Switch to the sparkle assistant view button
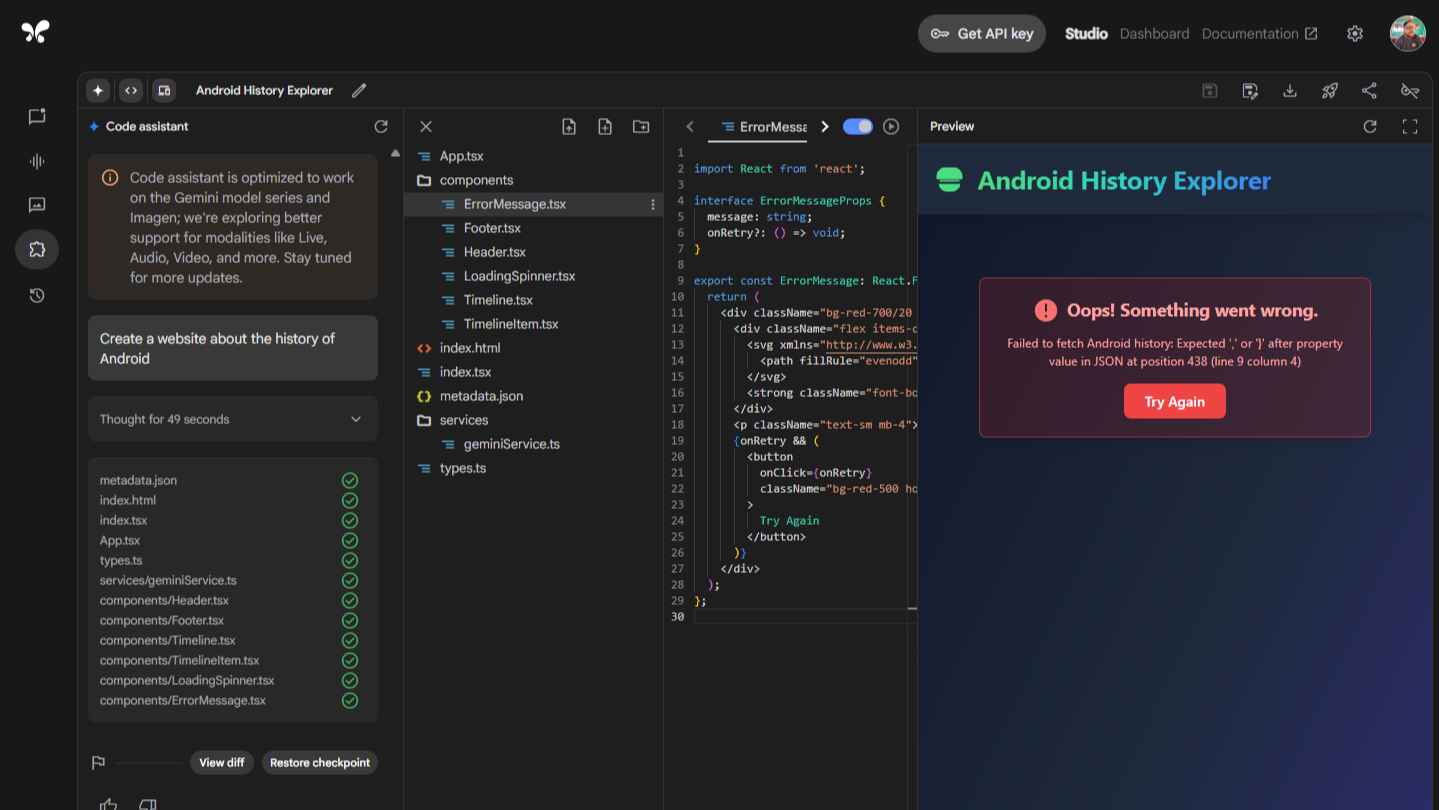Viewport: 1439px width, 810px height. tap(98, 90)
